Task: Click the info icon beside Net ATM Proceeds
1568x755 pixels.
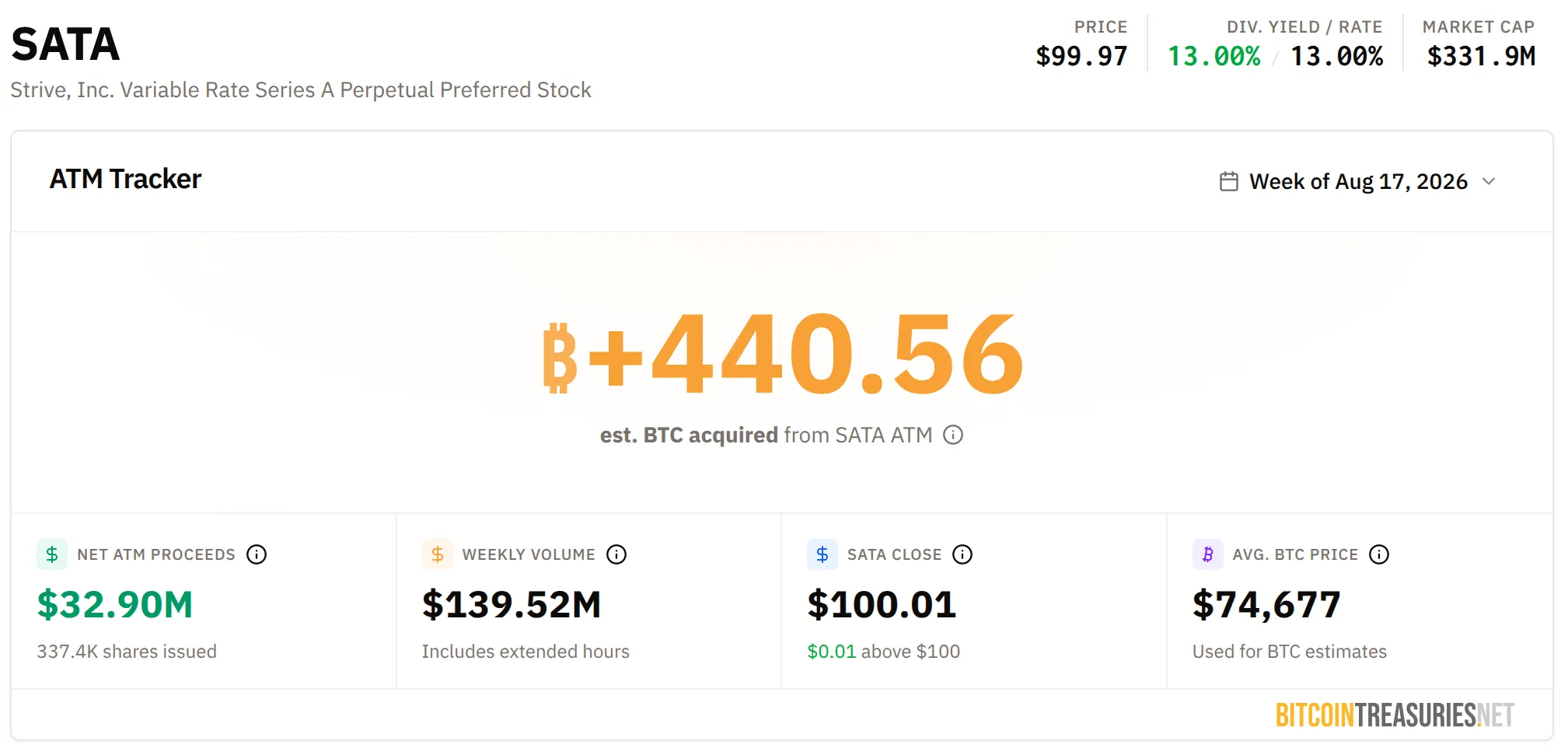Action: click(257, 554)
